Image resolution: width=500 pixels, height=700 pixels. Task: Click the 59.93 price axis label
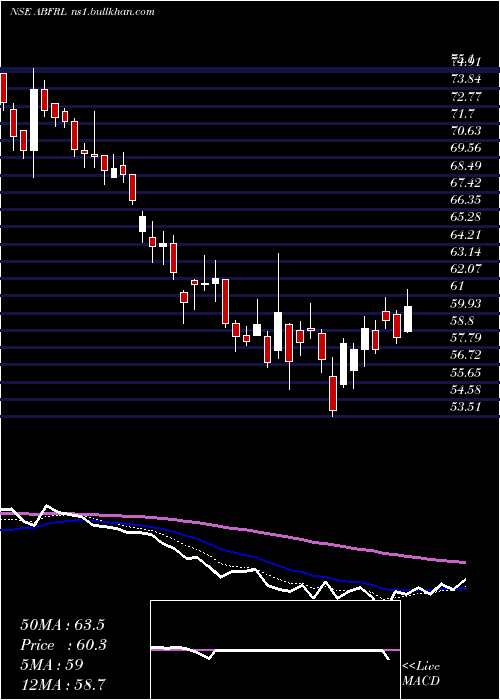[x=466, y=304]
